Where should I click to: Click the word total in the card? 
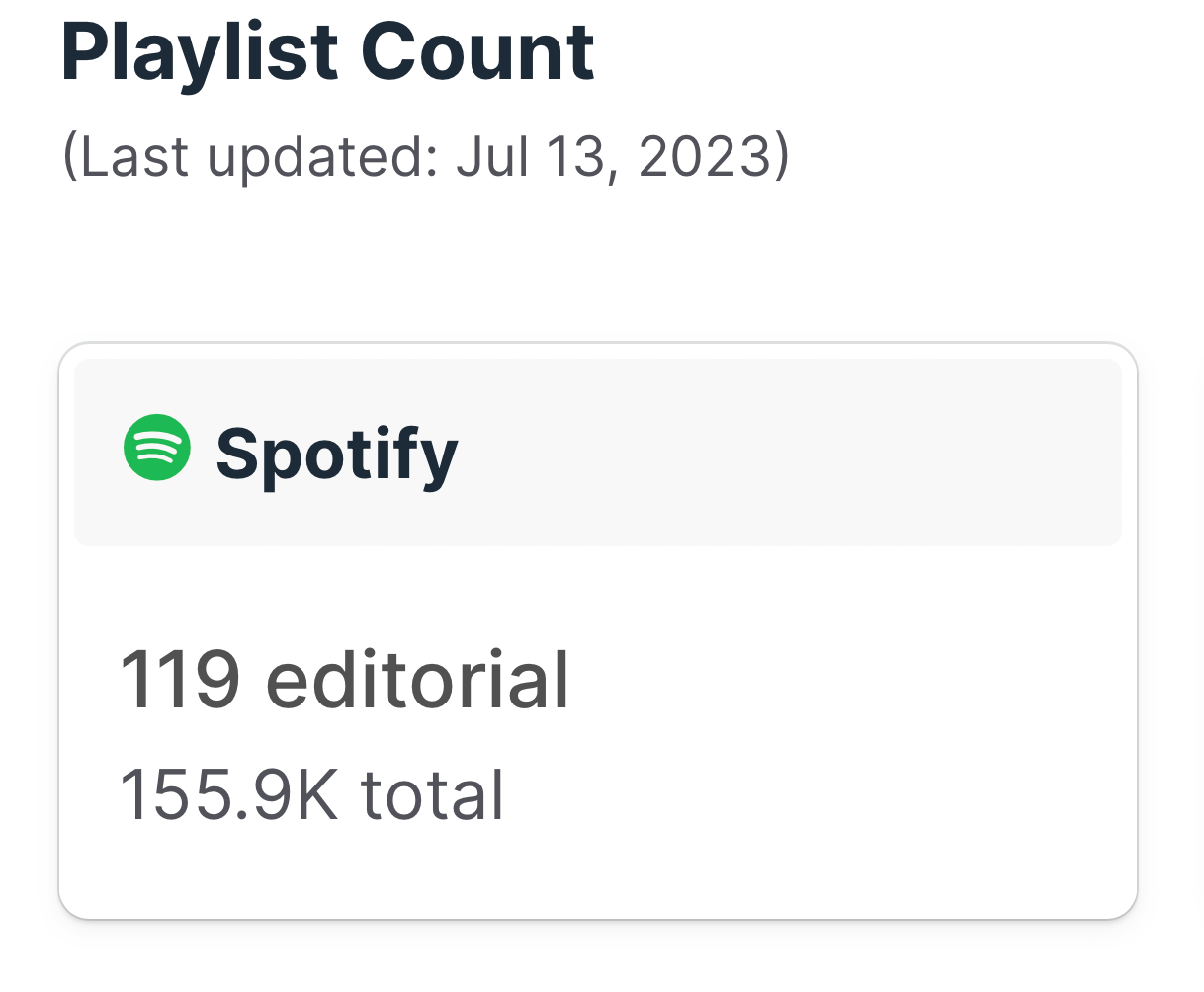(433, 795)
